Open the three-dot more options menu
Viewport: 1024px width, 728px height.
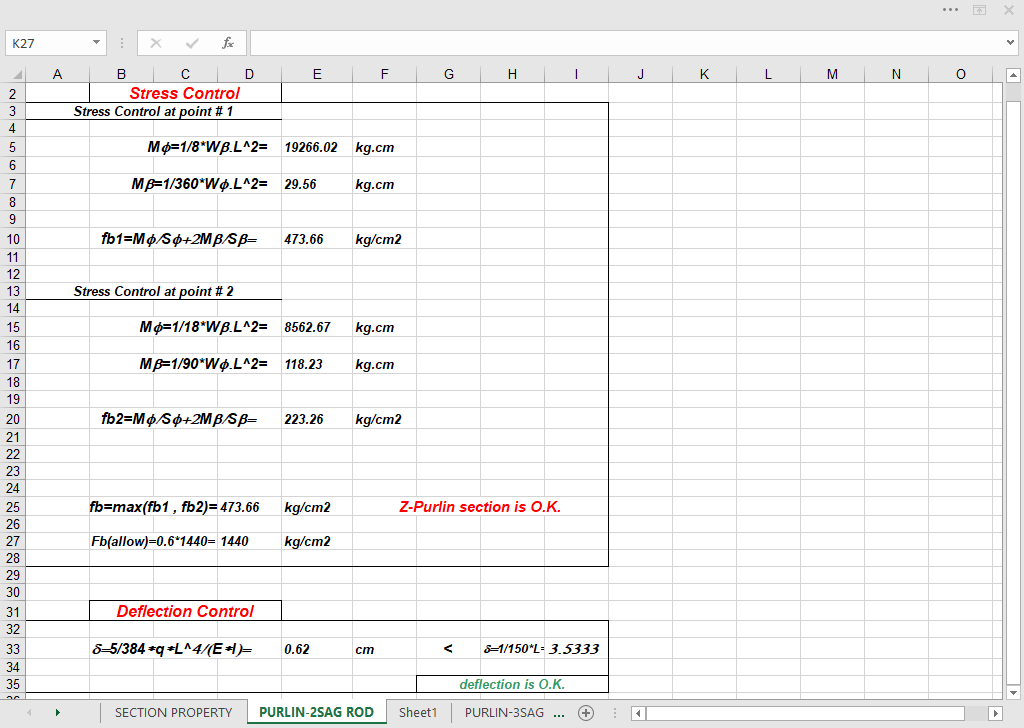click(x=950, y=10)
